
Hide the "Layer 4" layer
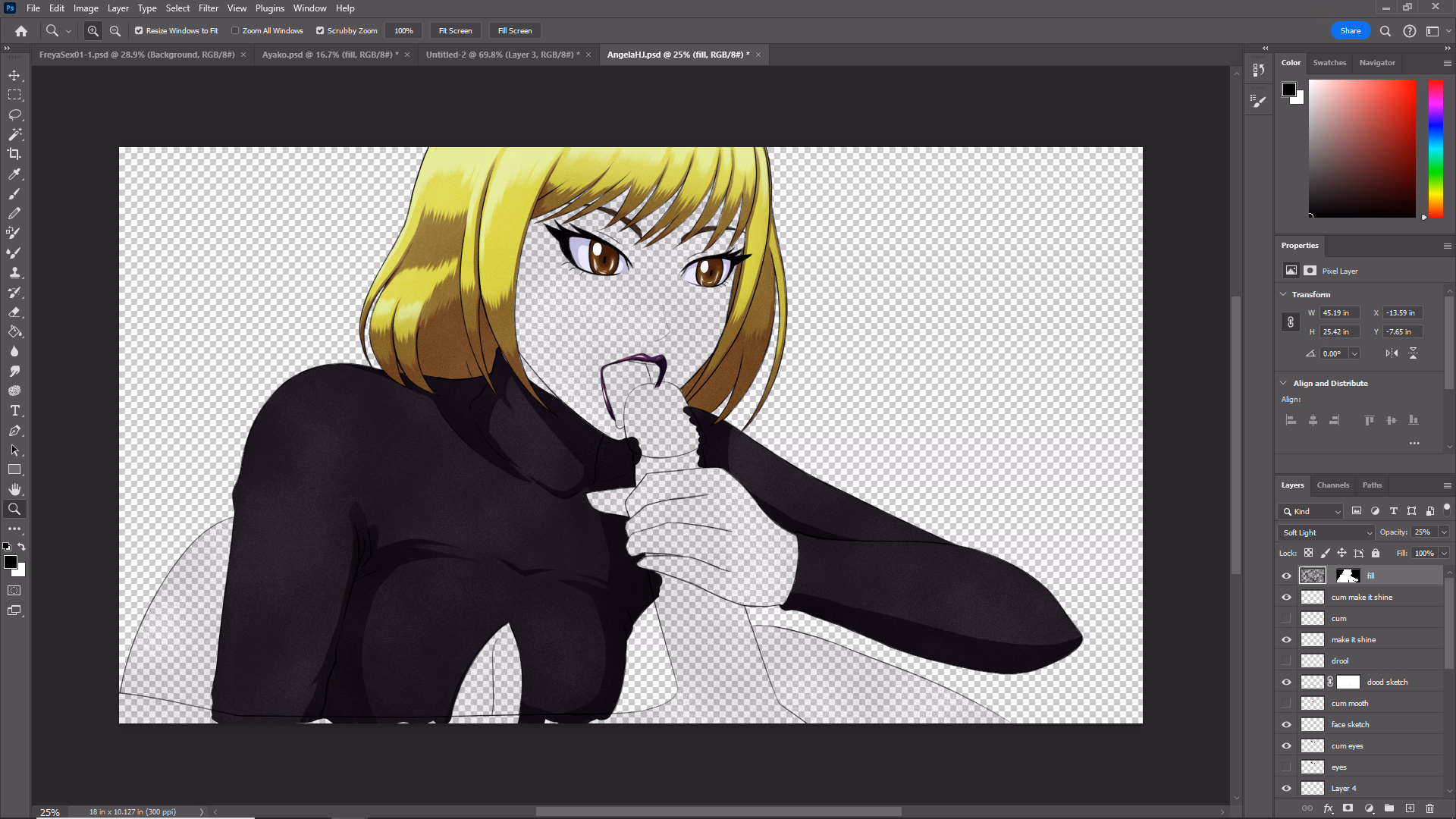(1286, 788)
